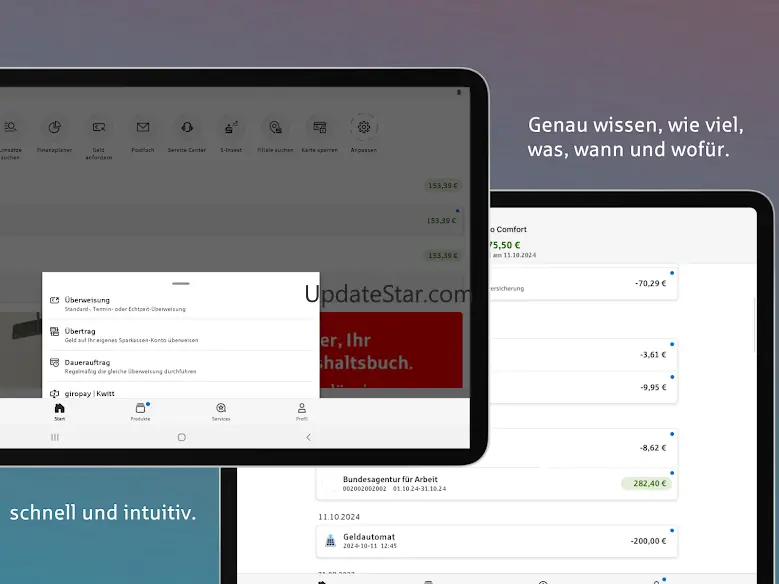
Task: Click the green 75,50 € account balance
Action: click(x=504, y=245)
